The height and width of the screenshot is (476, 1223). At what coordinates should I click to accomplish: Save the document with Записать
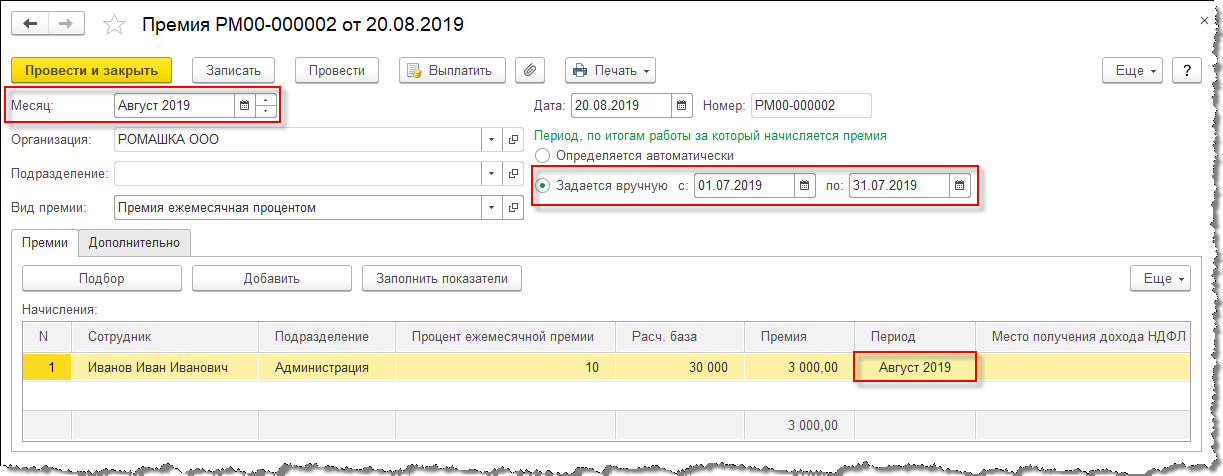click(x=233, y=70)
